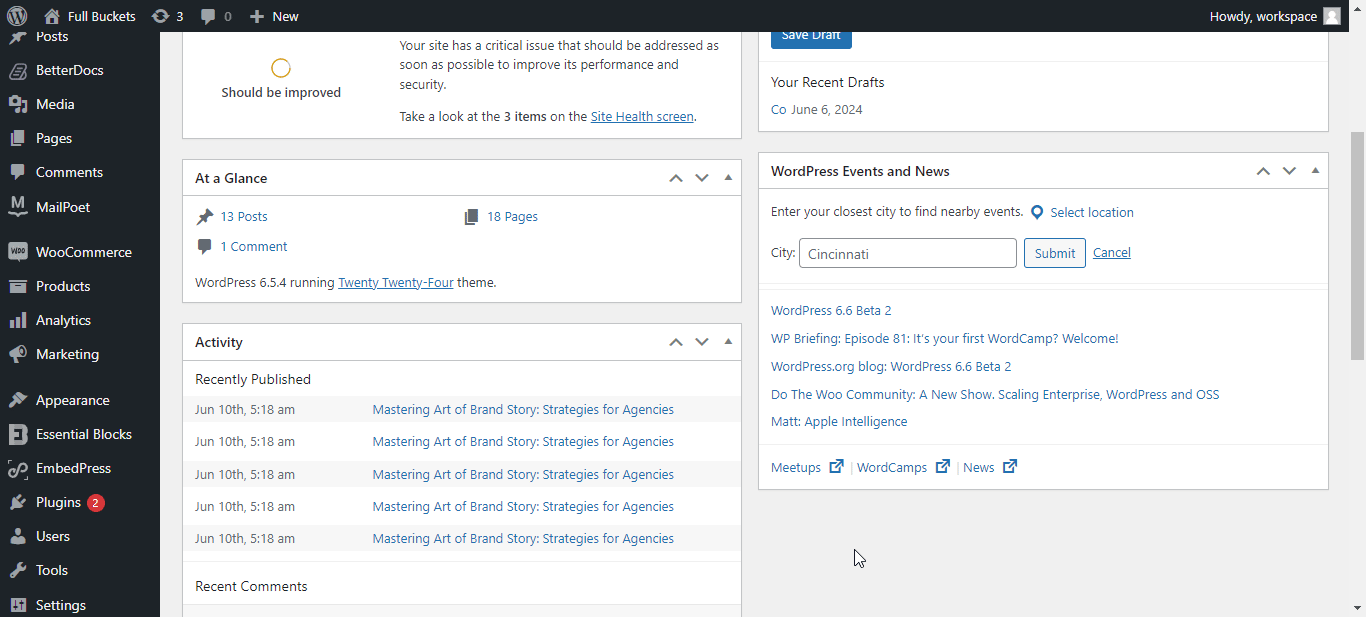Open the Analytics bar chart icon

[x=18, y=320]
